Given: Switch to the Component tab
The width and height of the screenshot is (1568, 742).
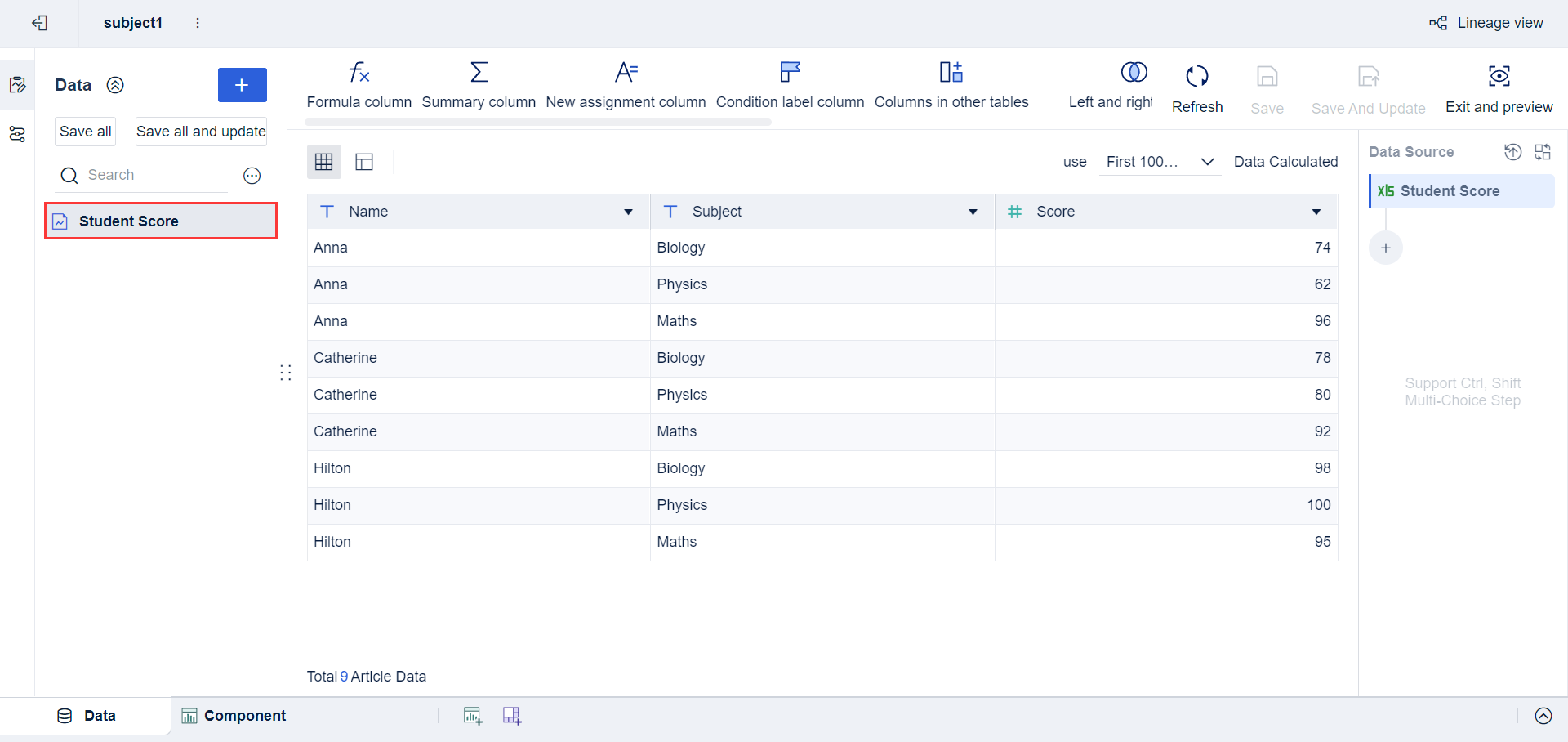Looking at the screenshot, I should click(243, 715).
